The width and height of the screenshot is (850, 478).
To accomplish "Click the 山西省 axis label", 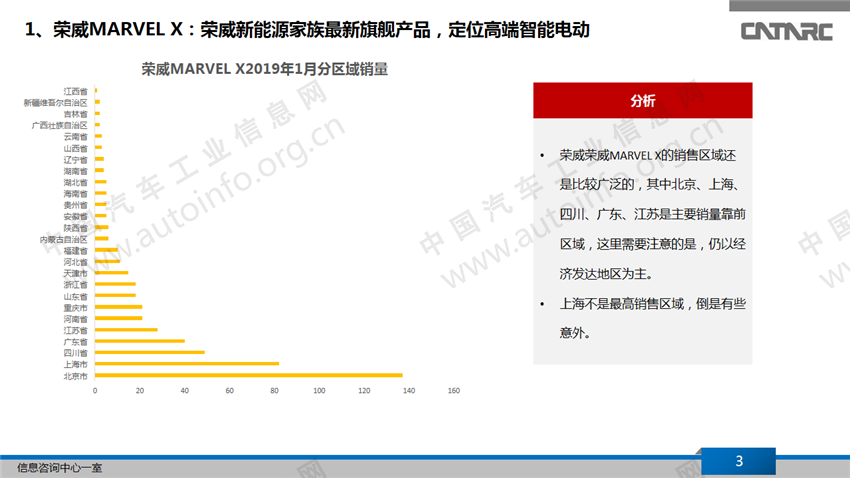I will tap(75, 148).
